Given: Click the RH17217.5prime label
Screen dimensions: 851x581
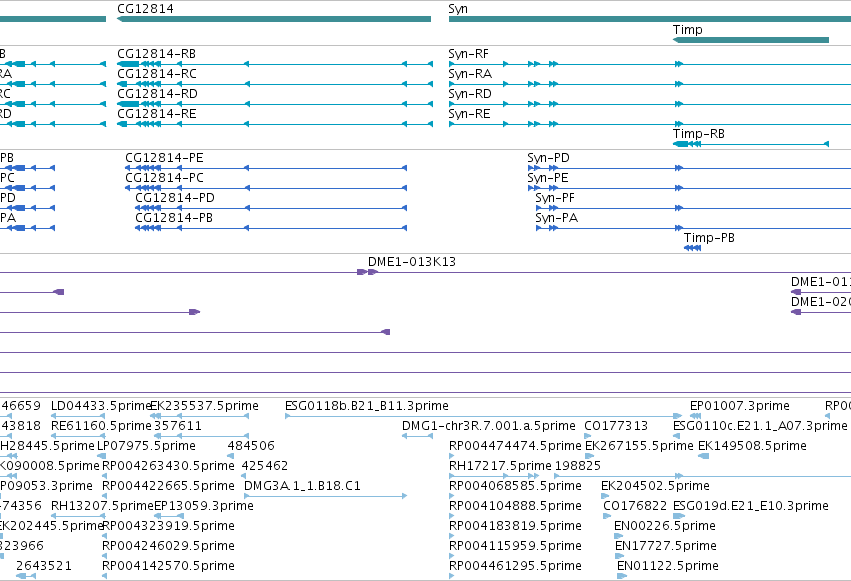Looking at the screenshot, I should [x=500, y=466].
